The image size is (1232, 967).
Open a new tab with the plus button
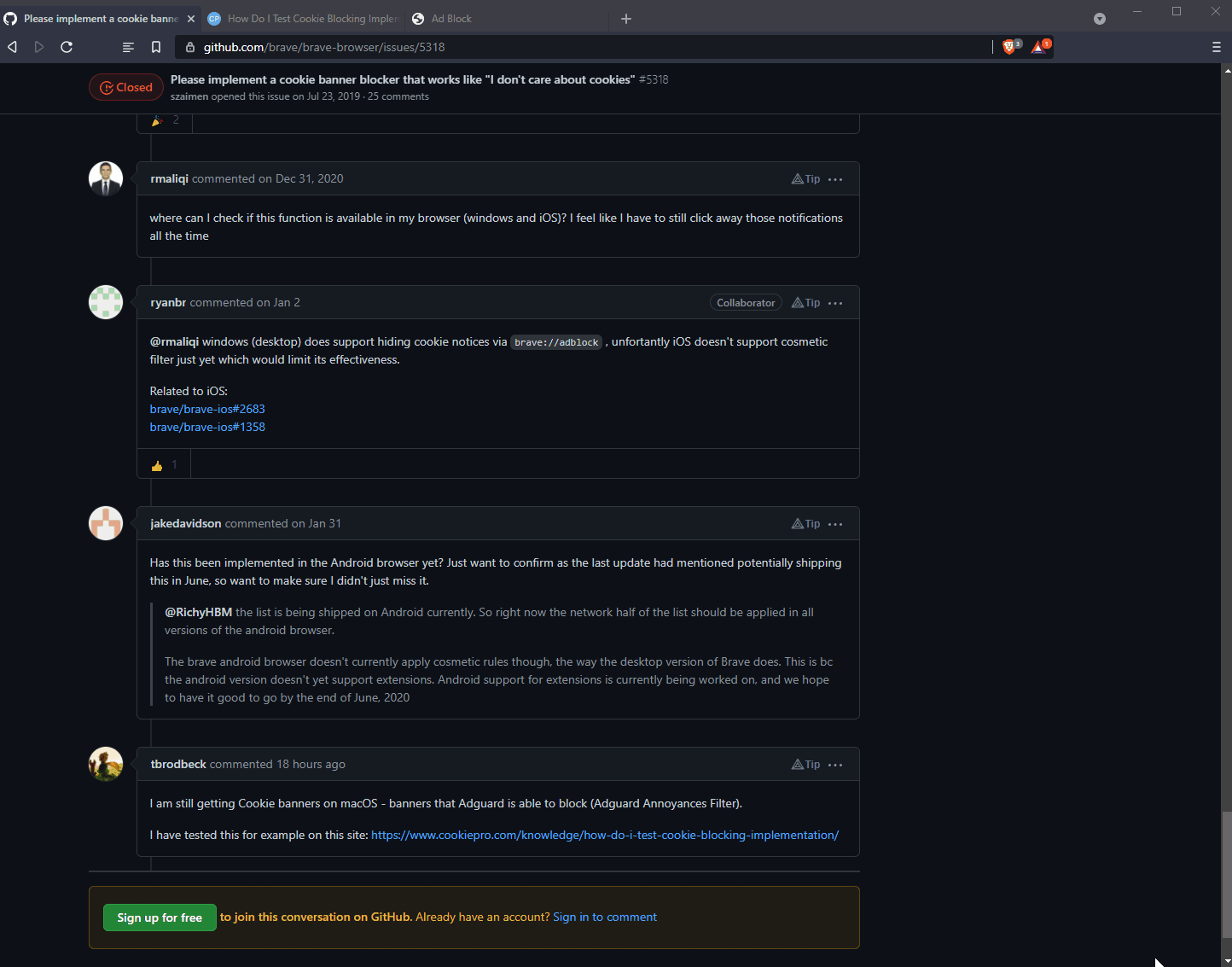[626, 19]
